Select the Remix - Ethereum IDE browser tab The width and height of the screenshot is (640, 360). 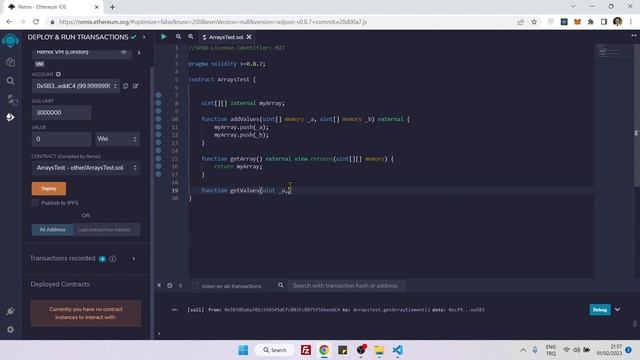pos(53,7)
